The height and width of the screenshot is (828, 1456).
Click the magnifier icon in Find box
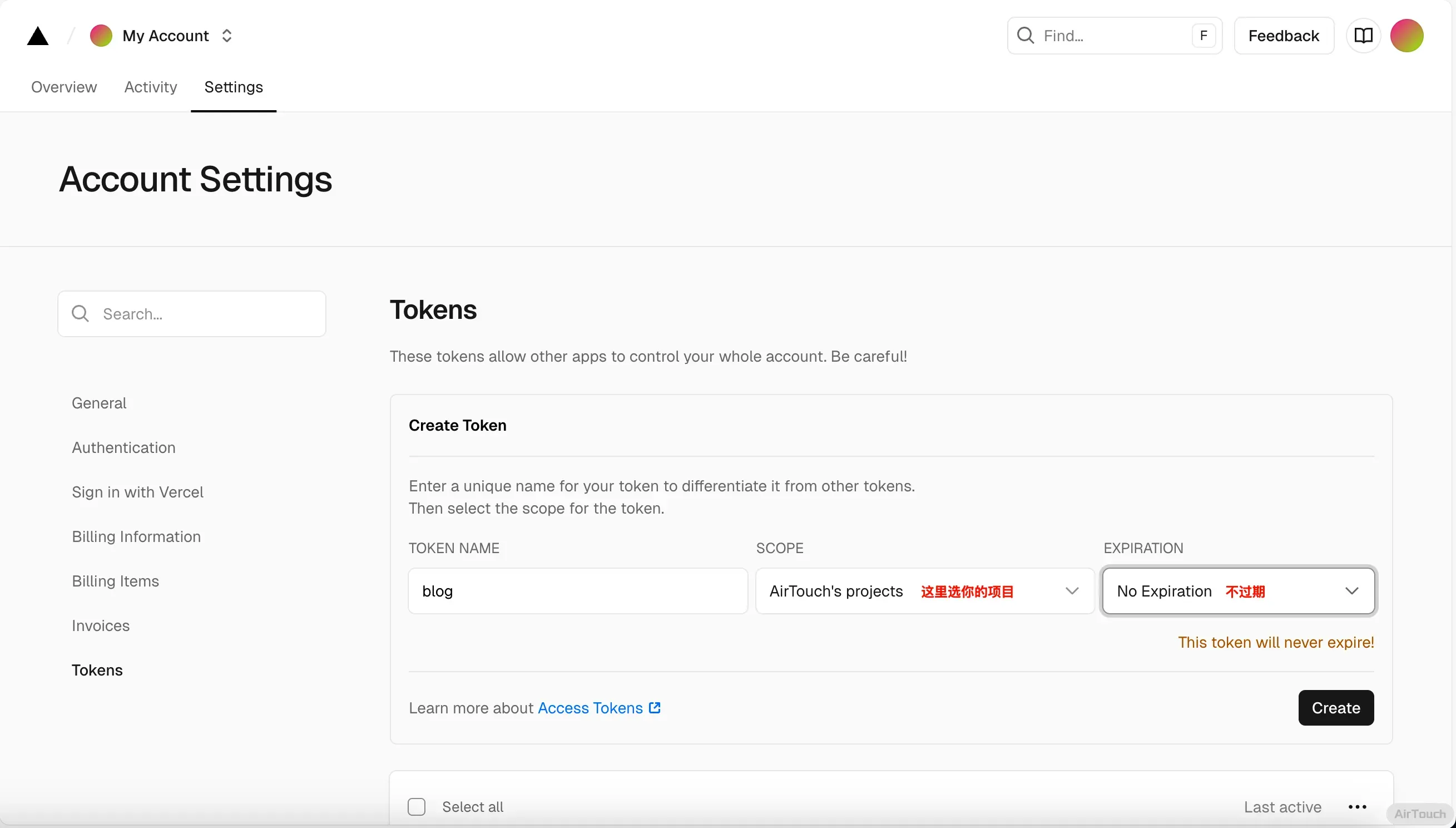click(x=1025, y=35)
